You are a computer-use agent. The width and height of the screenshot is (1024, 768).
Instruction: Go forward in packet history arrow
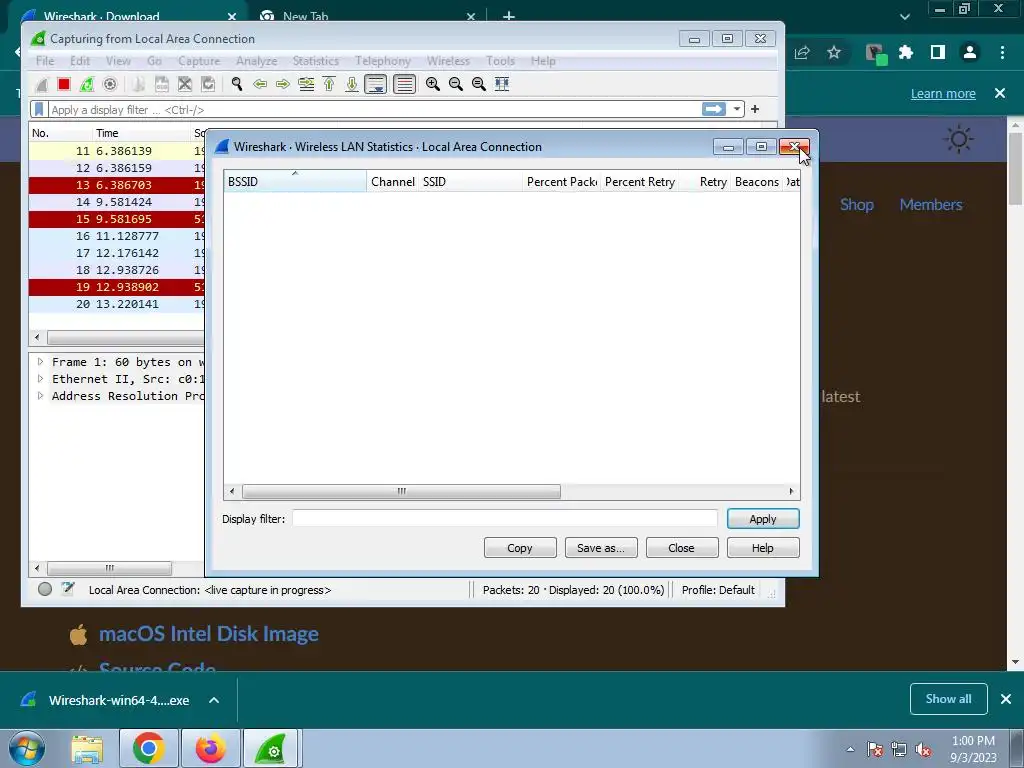(x=283, y=84)
